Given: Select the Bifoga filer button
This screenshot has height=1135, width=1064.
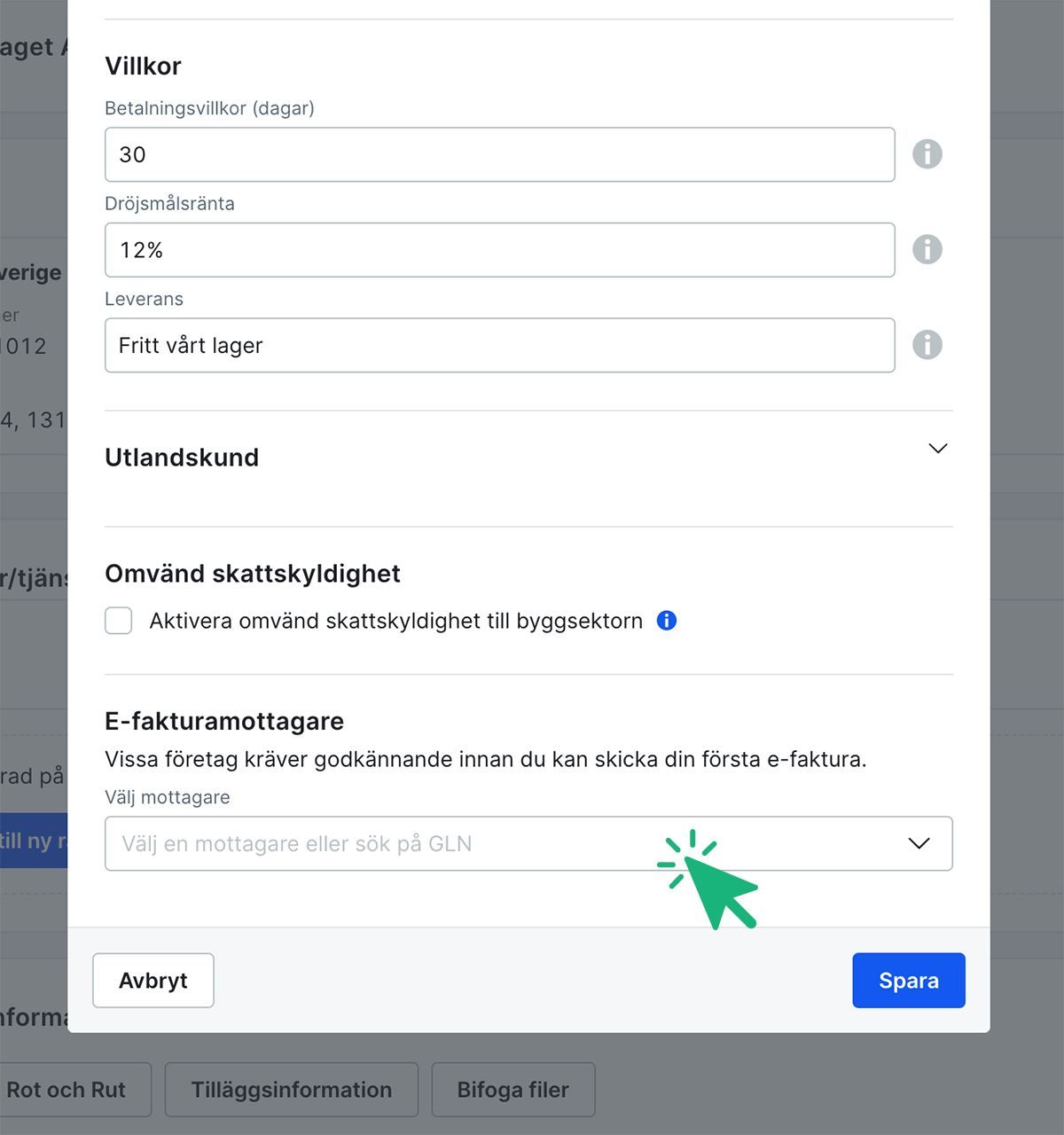Looking at the screenshot, I should click(x=512, y=1090).
